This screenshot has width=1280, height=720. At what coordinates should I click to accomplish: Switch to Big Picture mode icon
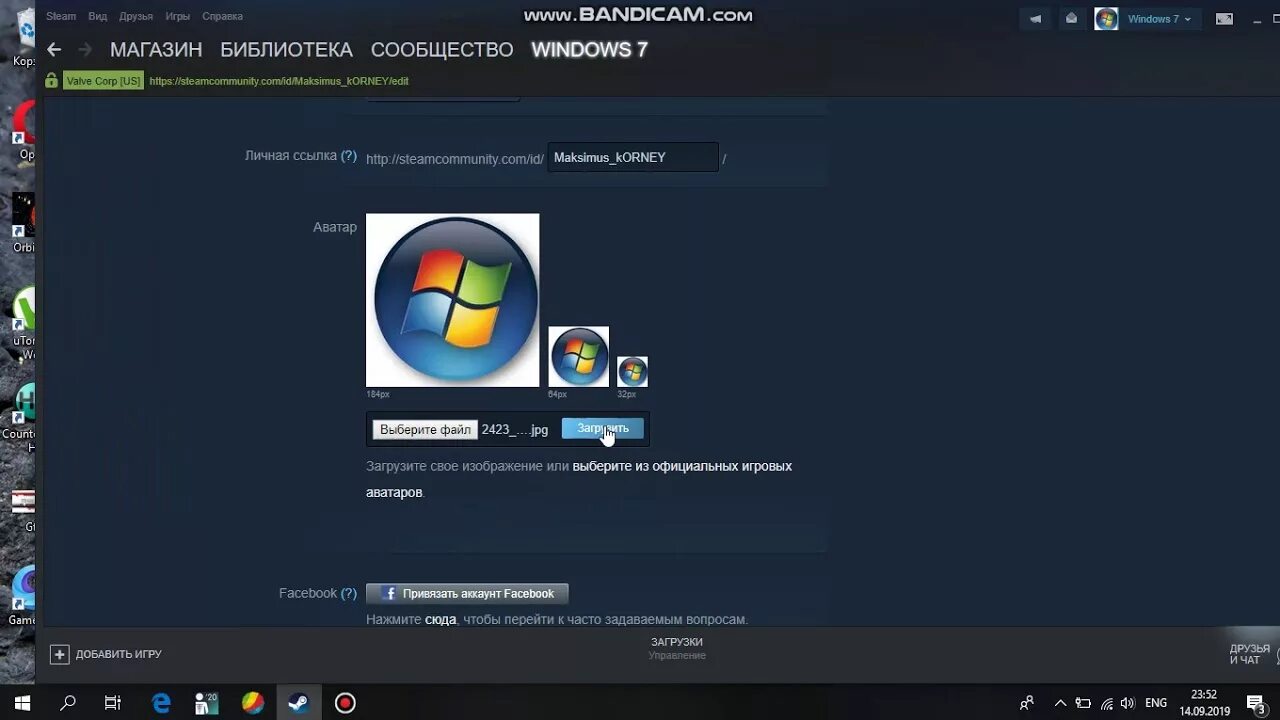[1224, 19]
